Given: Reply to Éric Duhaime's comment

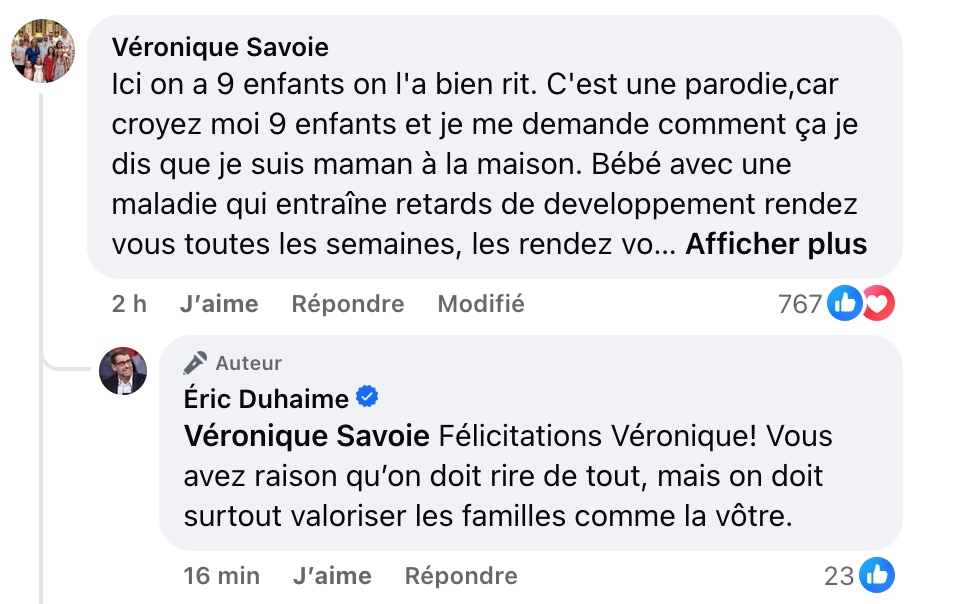Looking at the screenshot, I should [x=461, y=576].
